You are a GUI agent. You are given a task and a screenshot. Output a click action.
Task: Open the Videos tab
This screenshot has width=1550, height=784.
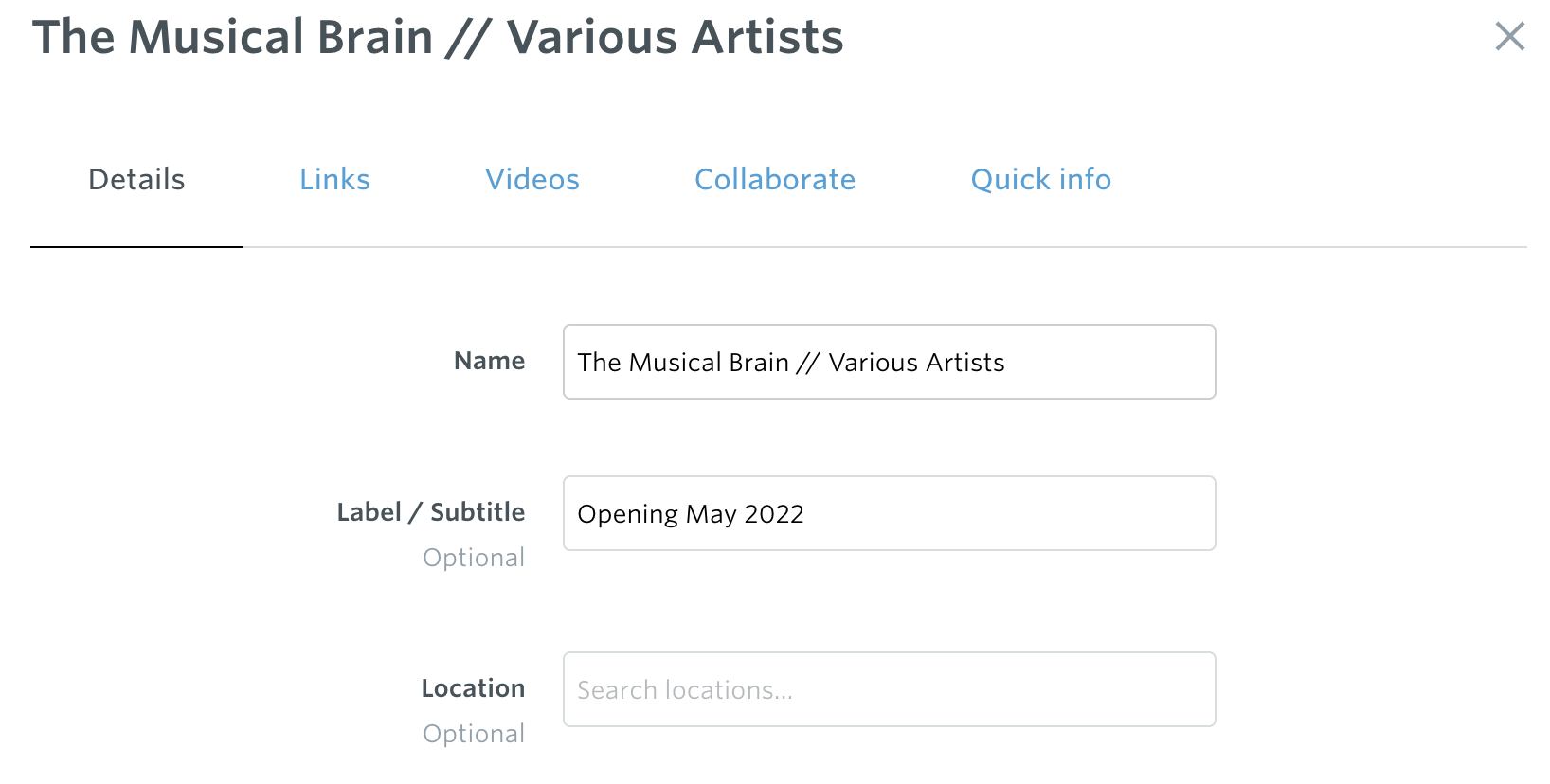(532, 180)
